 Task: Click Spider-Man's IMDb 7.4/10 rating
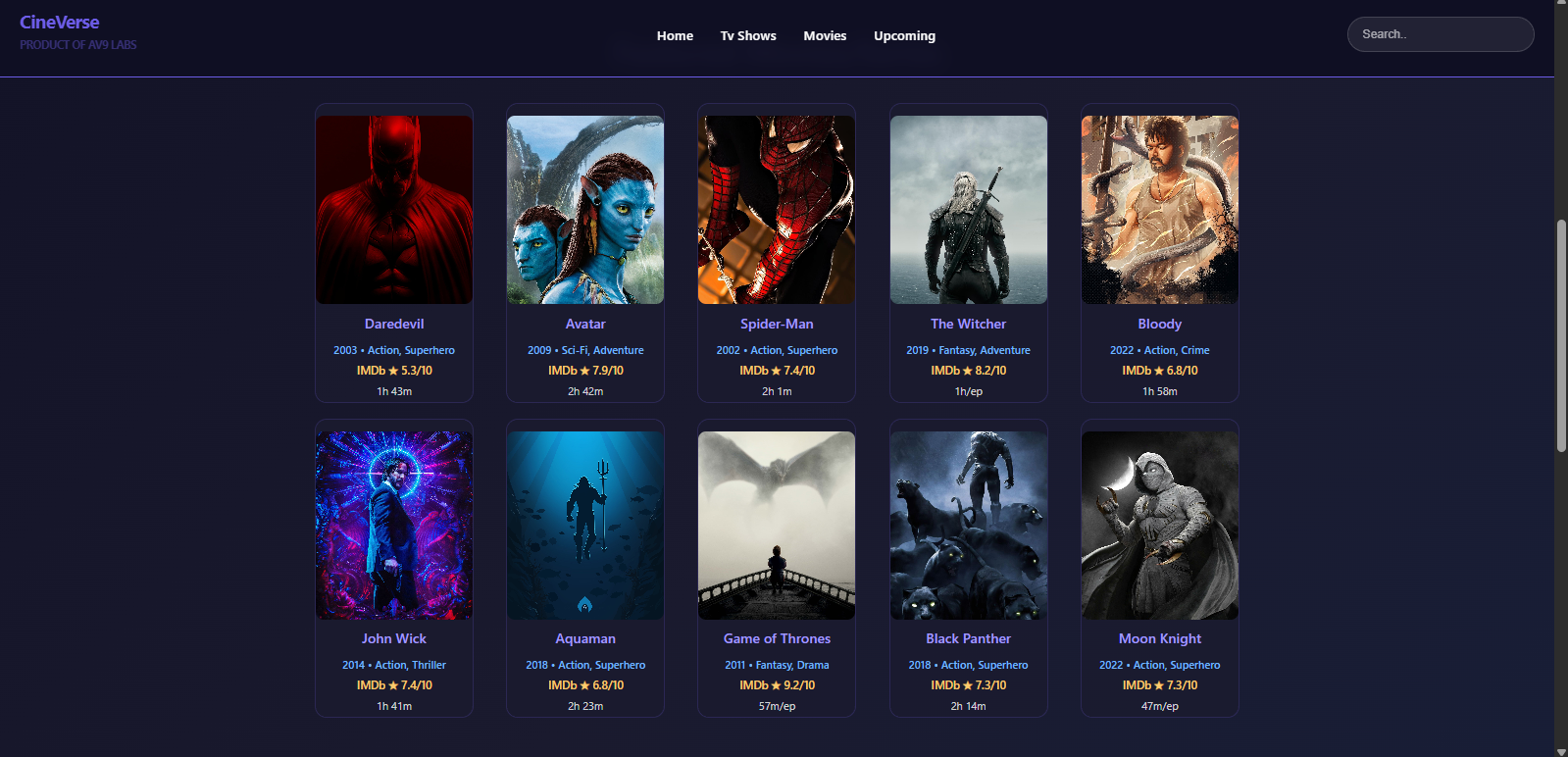[x=777, y=371]
